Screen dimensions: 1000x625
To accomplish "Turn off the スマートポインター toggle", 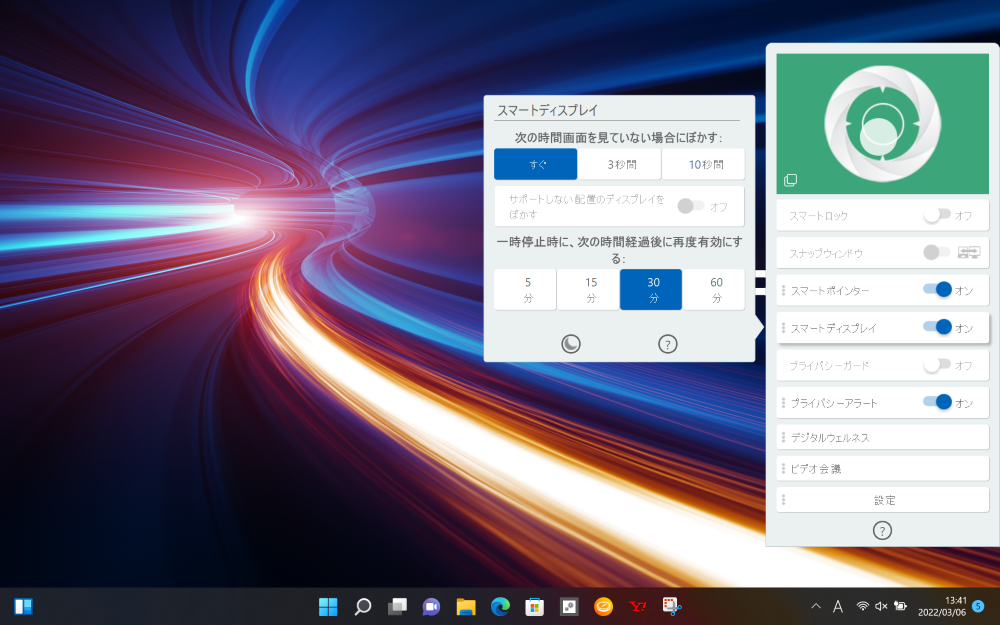I will tap(937, 290).
